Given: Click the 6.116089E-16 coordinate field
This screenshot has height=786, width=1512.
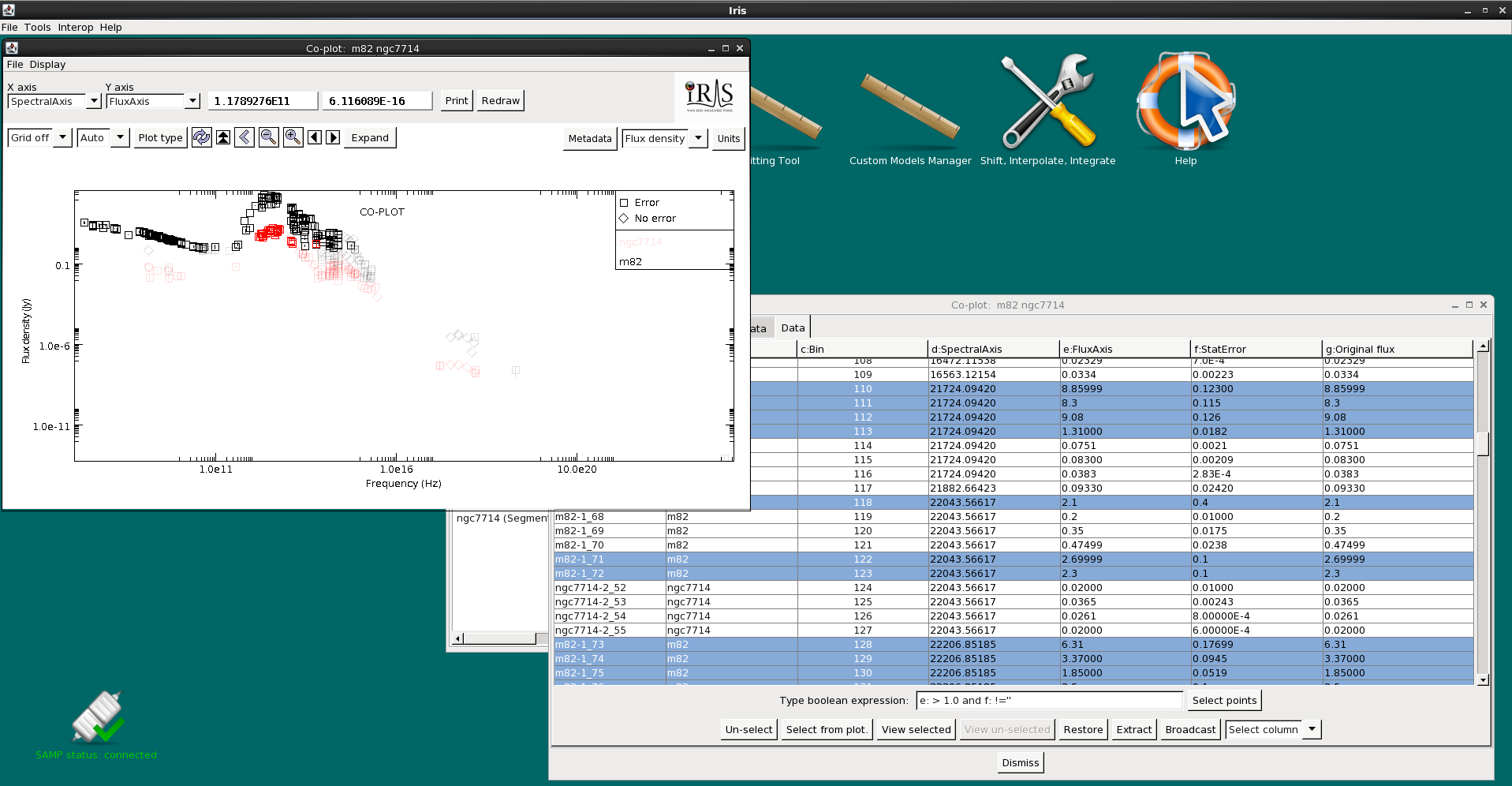Looking at the screenshot, I should point(379,101).
